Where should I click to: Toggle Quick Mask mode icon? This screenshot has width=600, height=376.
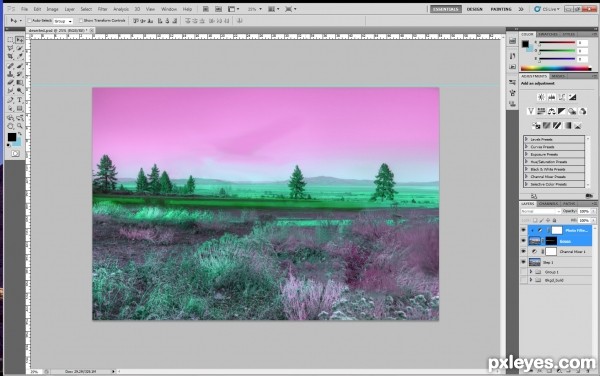tap(15, 153)
